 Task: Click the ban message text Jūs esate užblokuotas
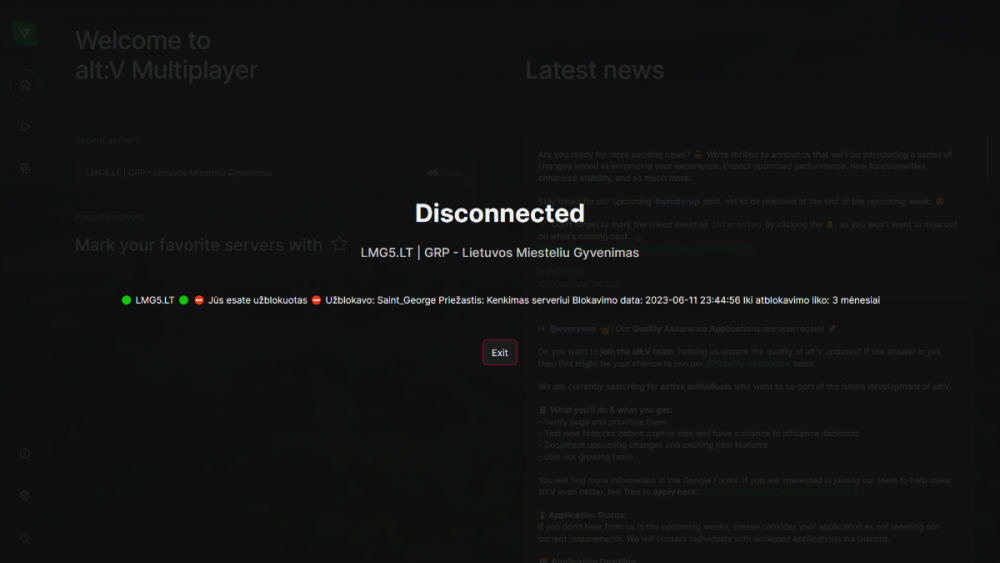coord(258,300)
